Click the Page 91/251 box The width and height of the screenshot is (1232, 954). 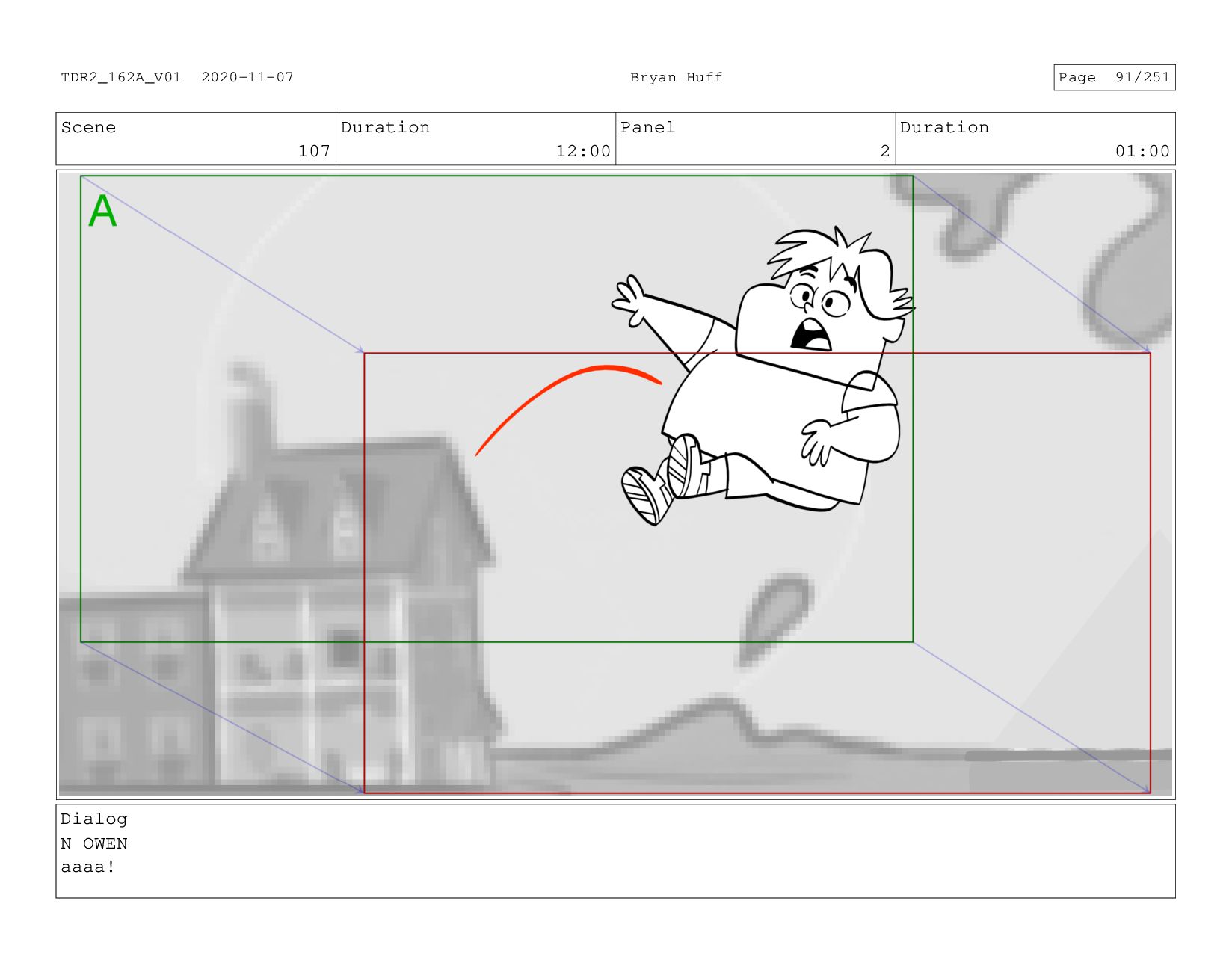1114,77
